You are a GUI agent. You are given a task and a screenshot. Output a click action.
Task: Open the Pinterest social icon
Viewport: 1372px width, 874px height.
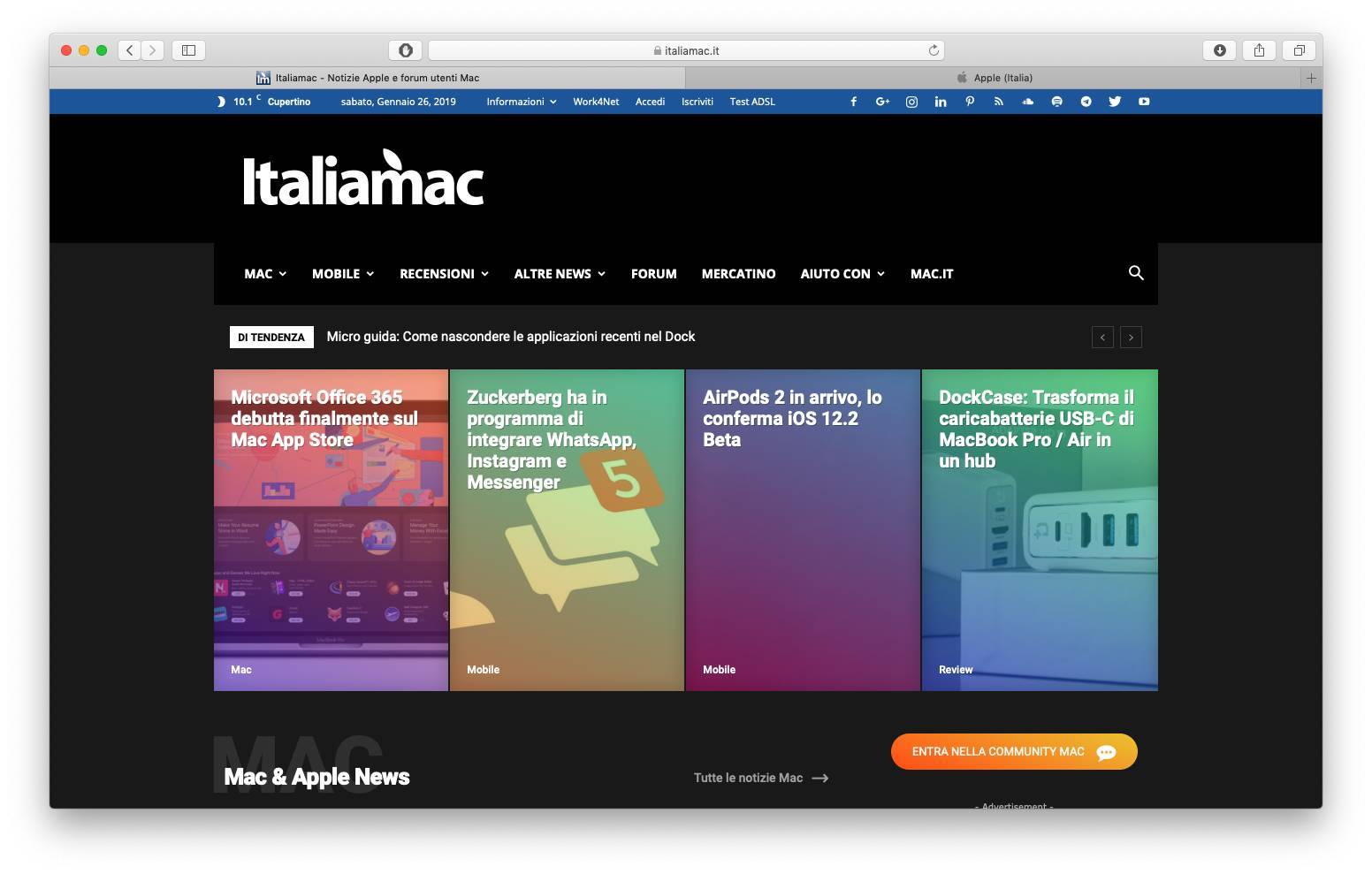(970, 102)
